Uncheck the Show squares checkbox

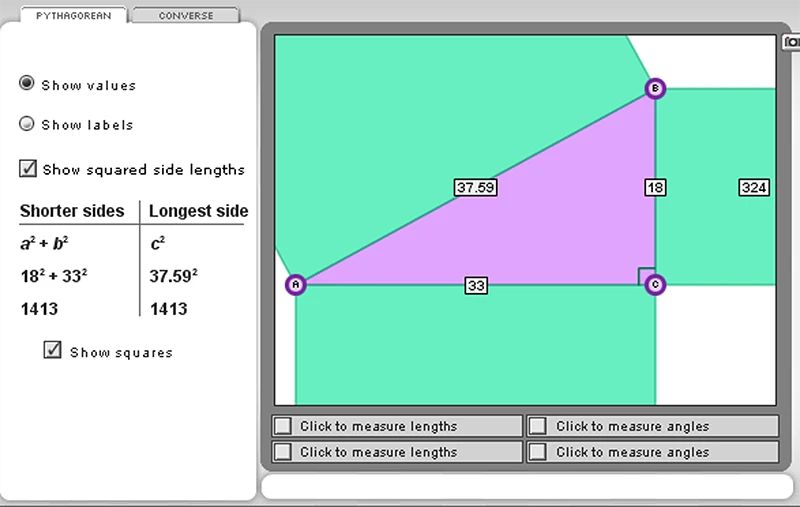(53, 350)
